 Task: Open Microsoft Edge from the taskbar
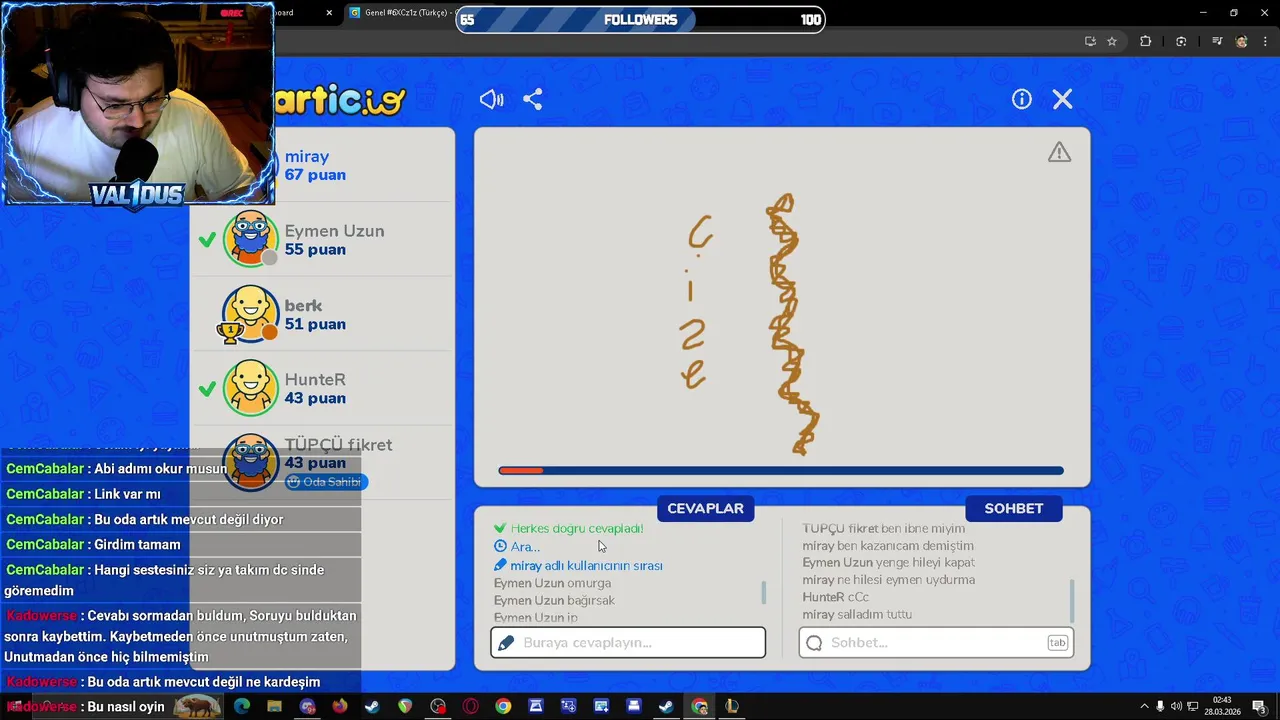(x=242, y=707)
